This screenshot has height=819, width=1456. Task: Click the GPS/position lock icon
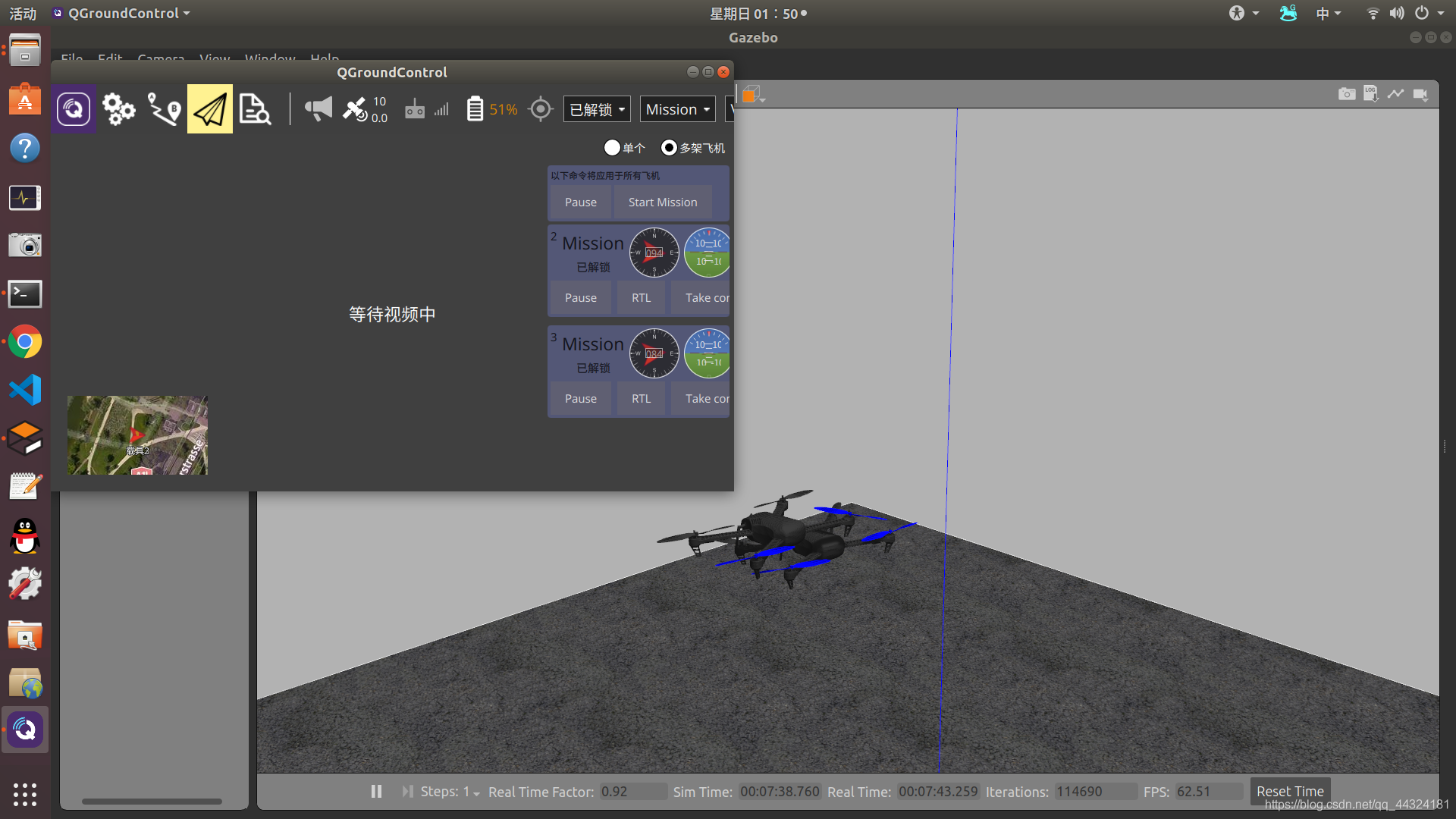coord(540,108)
